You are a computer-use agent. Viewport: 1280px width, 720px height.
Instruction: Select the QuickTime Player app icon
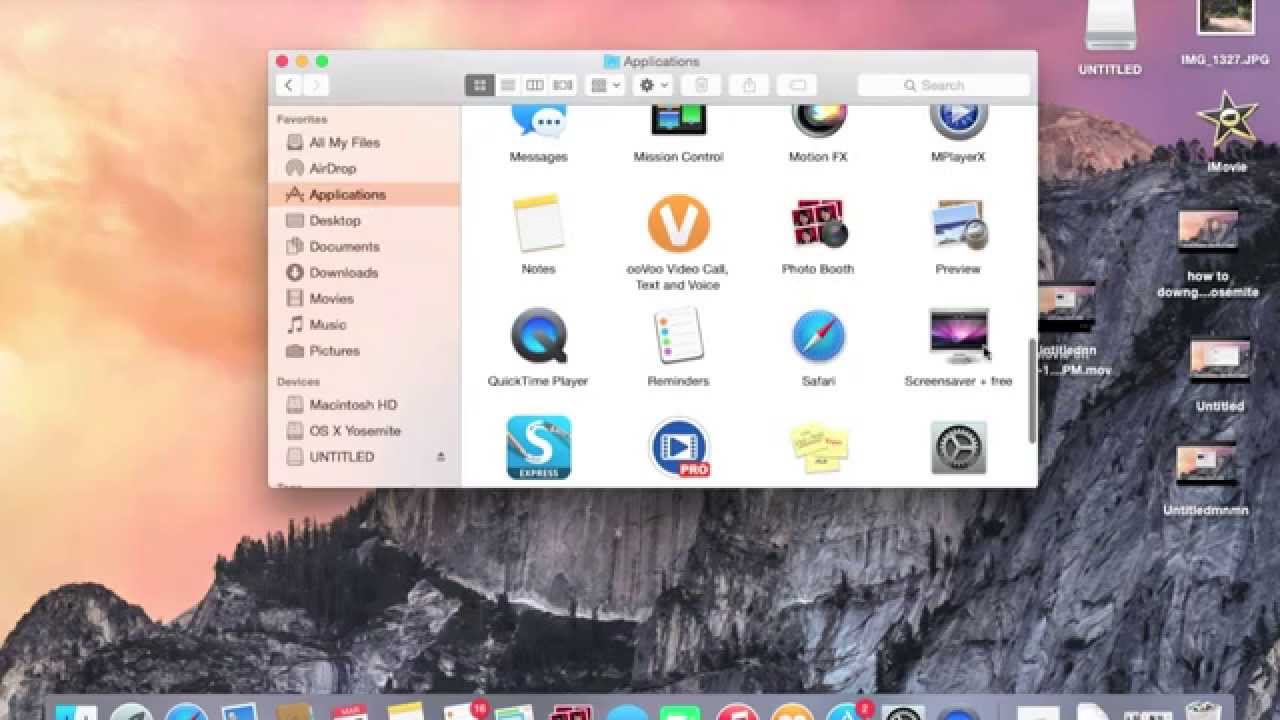[539, 336]
